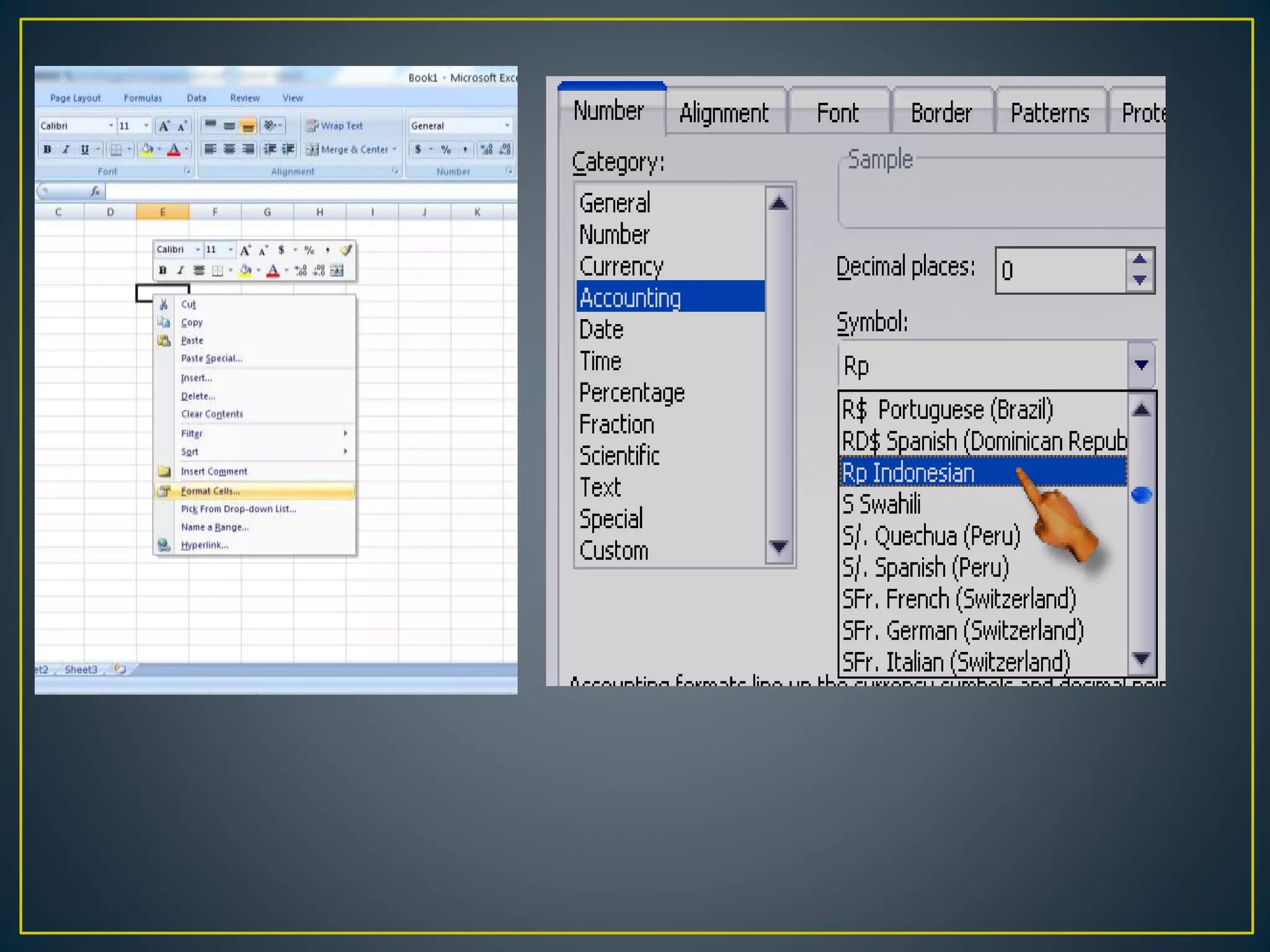Click the ribbon Percent Style icon

pos(446,149)
